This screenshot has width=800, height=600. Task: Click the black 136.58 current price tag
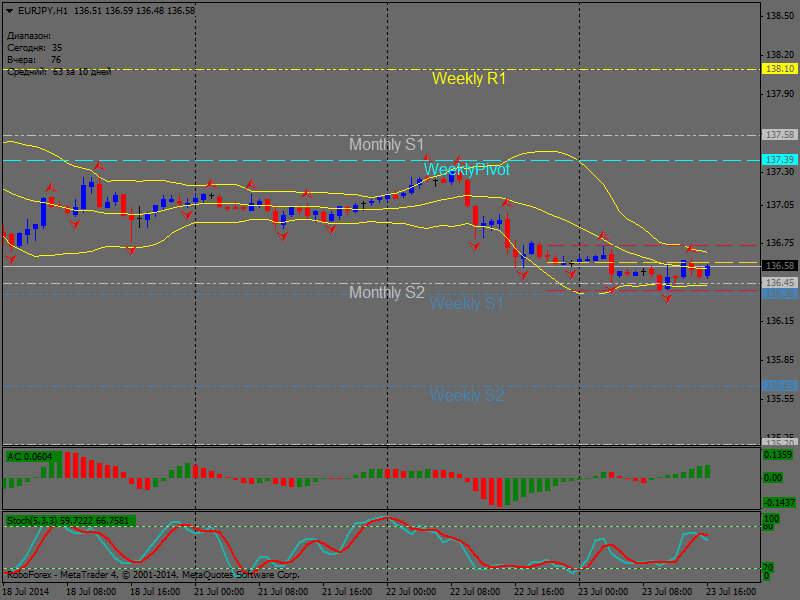(x=779, y=266)
